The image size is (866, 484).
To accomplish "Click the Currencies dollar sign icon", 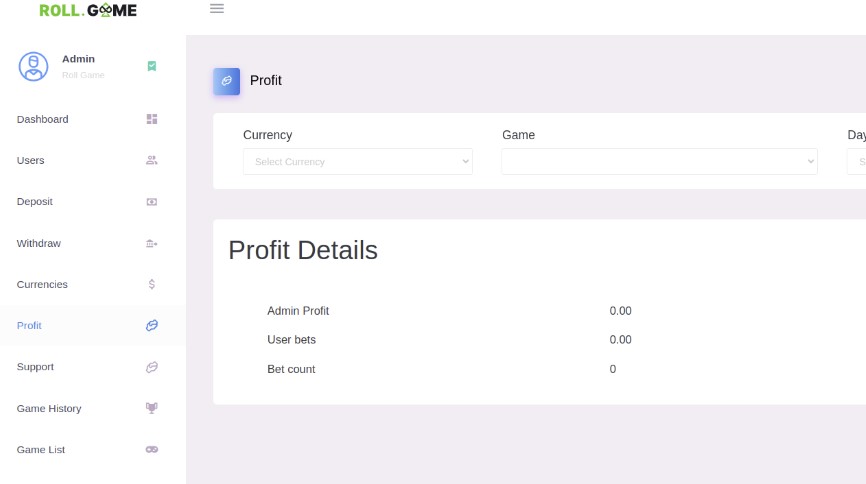I will [151, 284].
